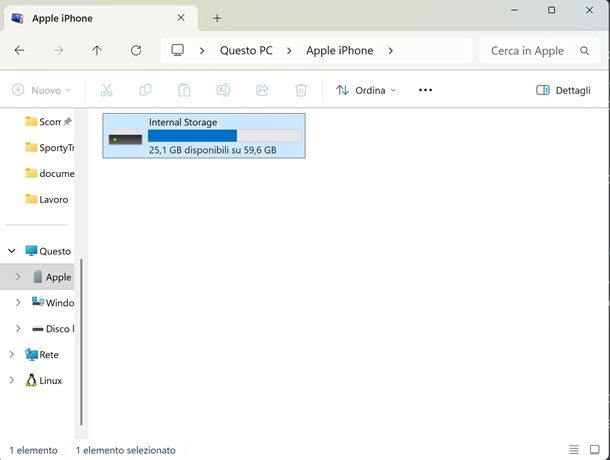Screen dimensions: 610x460
Task: Click the monitor icon in address bar
Action: (x=177, y=50)
